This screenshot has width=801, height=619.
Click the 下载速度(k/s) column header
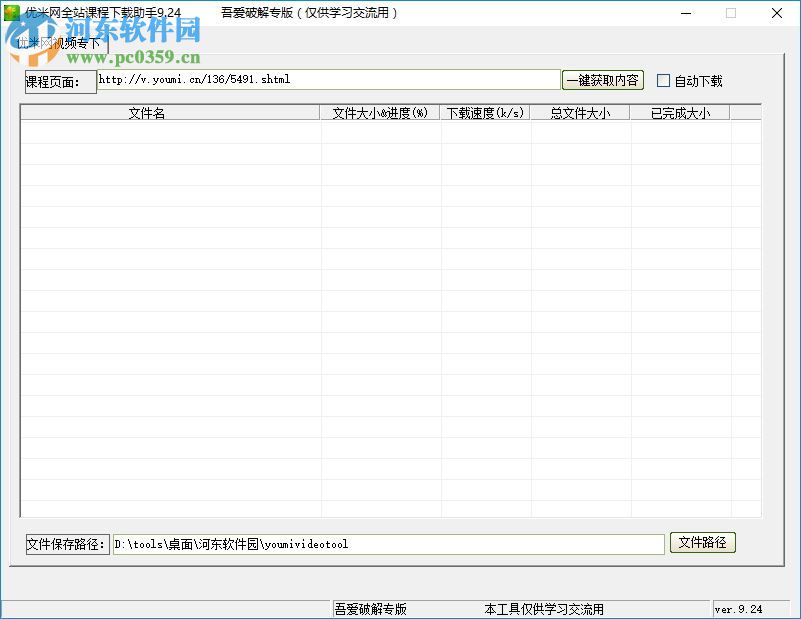[486, 113]
